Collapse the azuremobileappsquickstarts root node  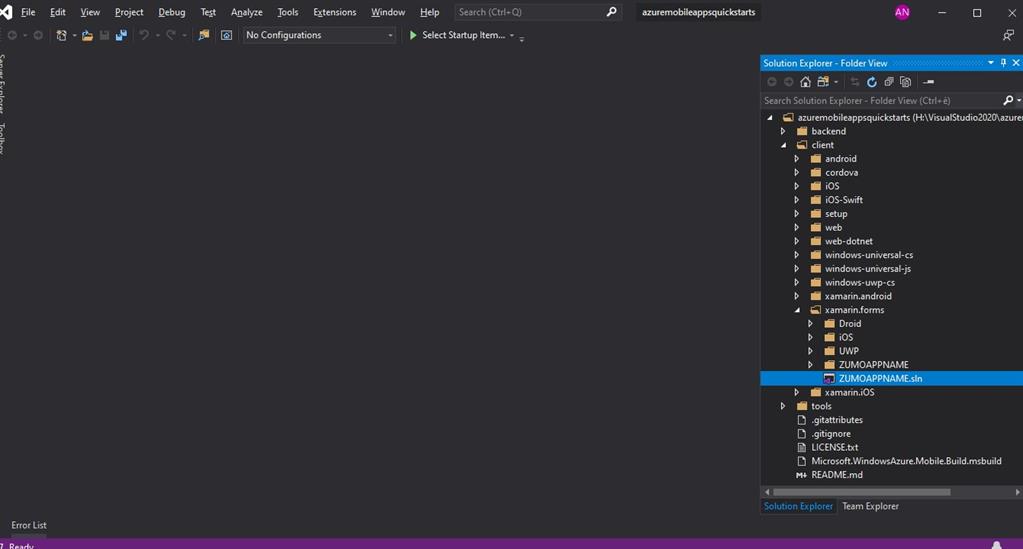click(770, 118)
